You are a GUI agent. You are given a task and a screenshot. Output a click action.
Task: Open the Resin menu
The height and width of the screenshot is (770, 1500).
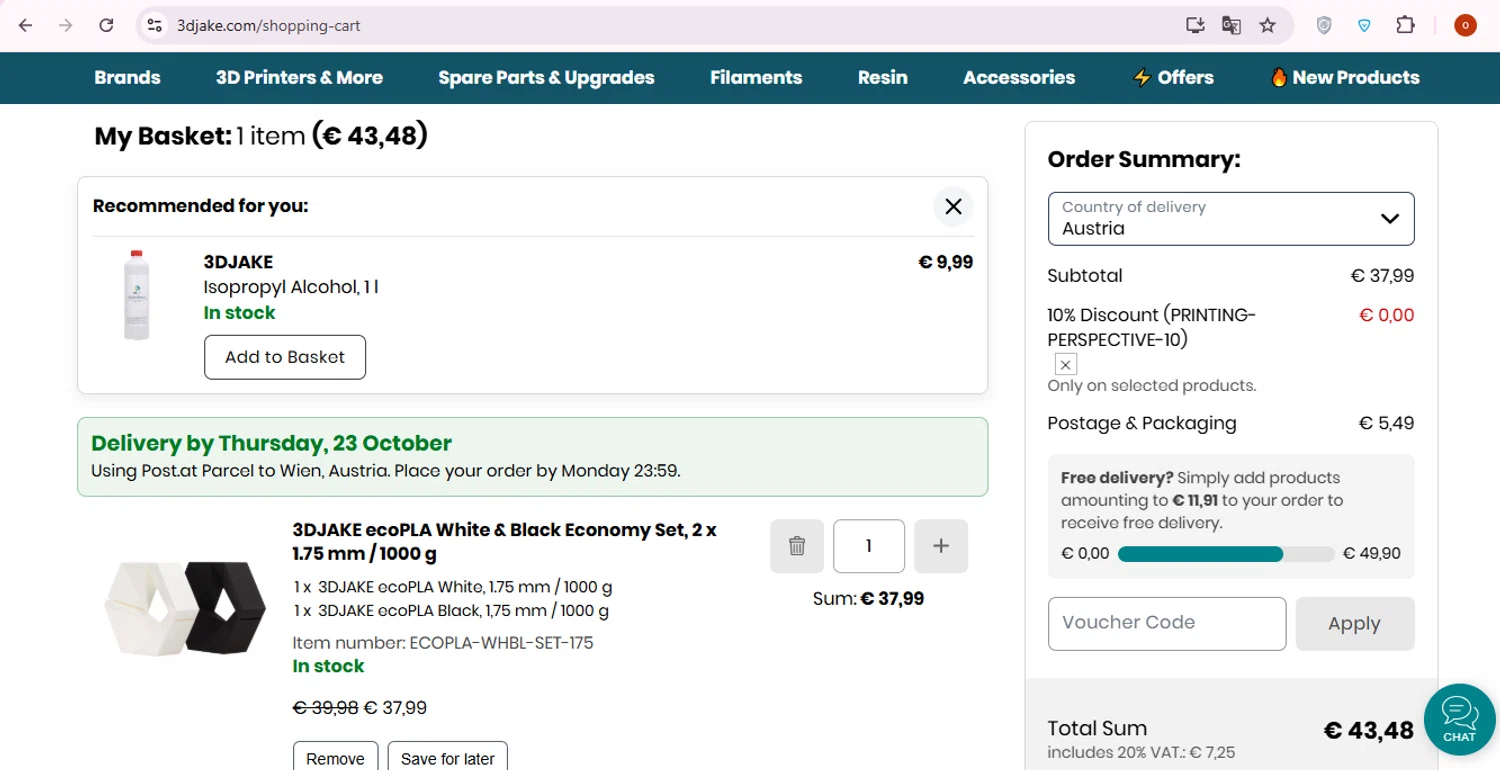click(x=883, y=78)
